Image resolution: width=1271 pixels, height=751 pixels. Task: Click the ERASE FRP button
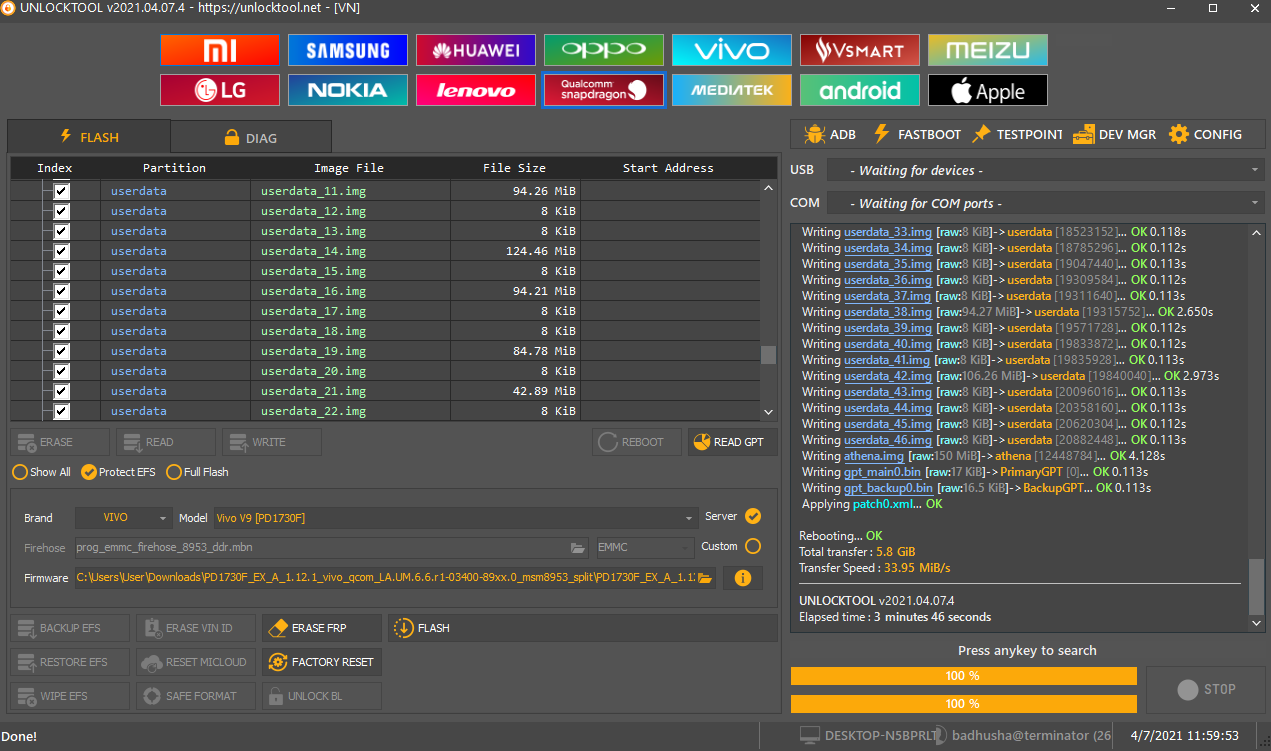(322, 628)
